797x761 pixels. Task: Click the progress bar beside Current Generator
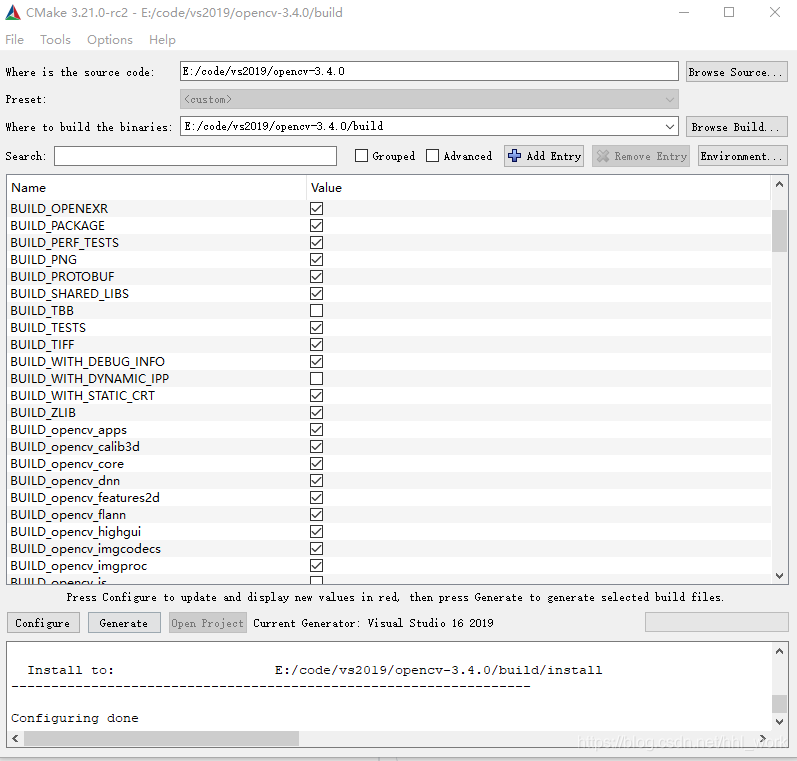(x=717, y=622)
